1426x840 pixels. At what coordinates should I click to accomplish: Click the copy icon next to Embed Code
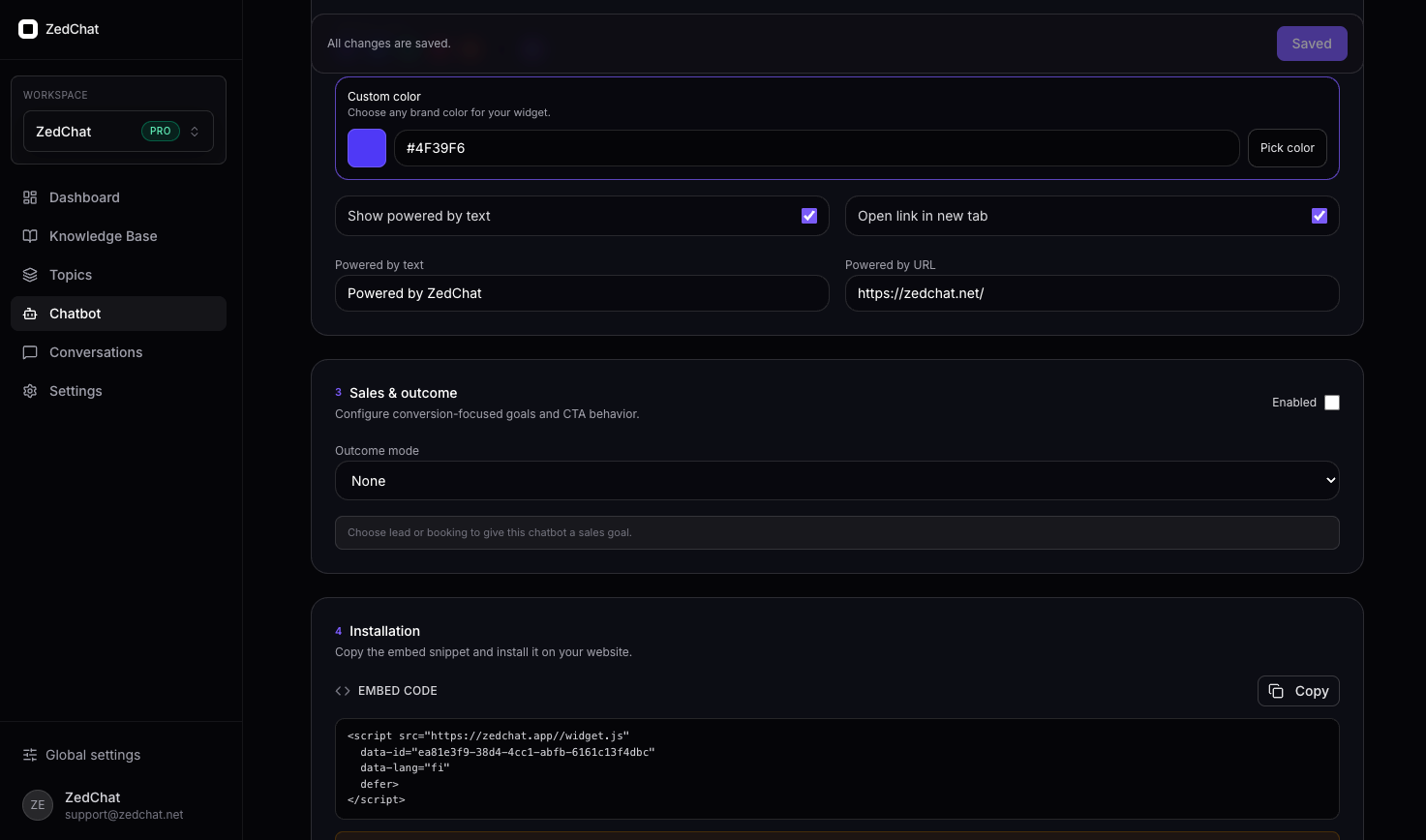pyautogui.click(x=1276, y=691)
